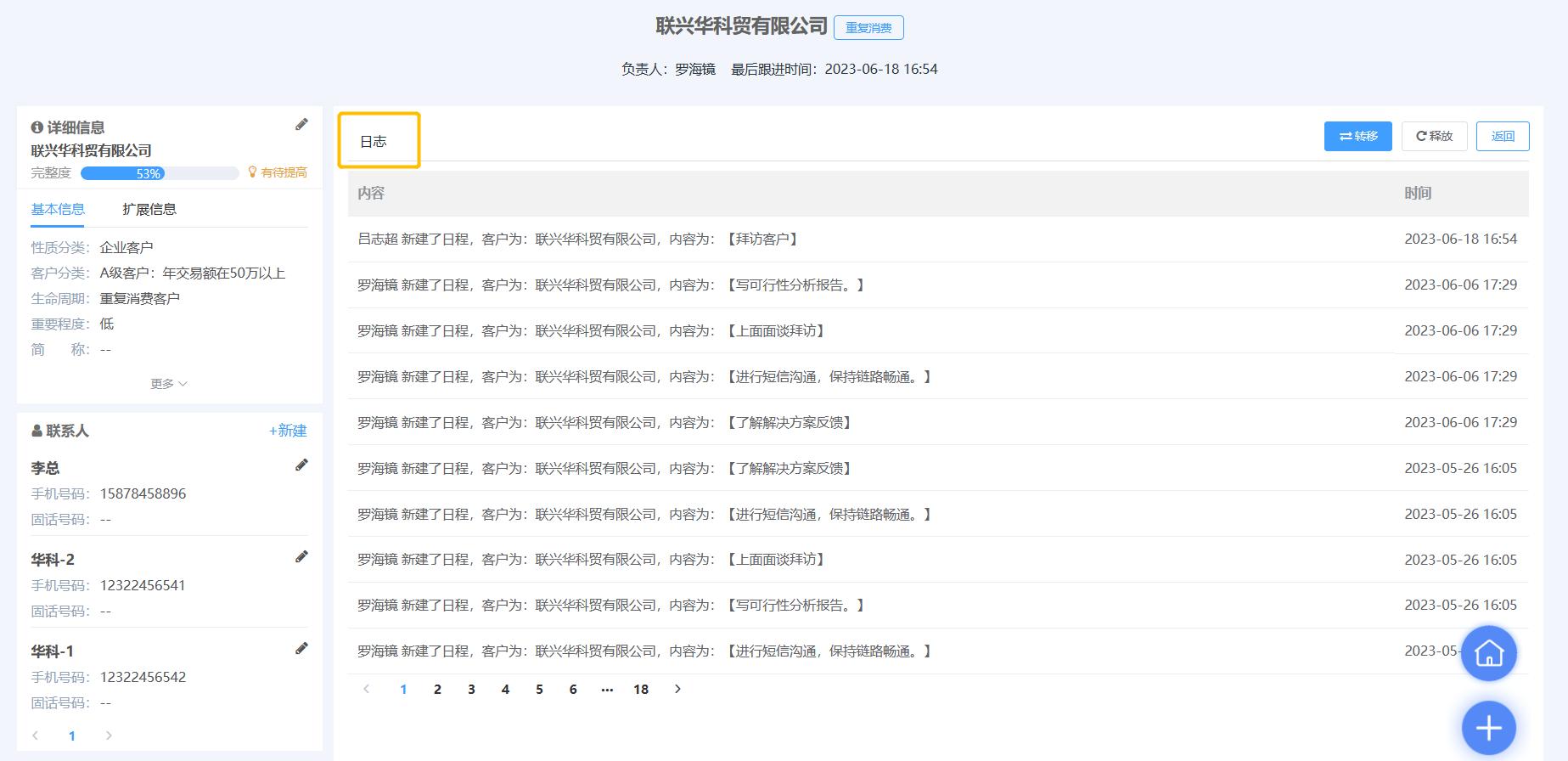Edit customer details with pencil icon
This screenshot has height=761, width=1568.
tap(301, 125)
